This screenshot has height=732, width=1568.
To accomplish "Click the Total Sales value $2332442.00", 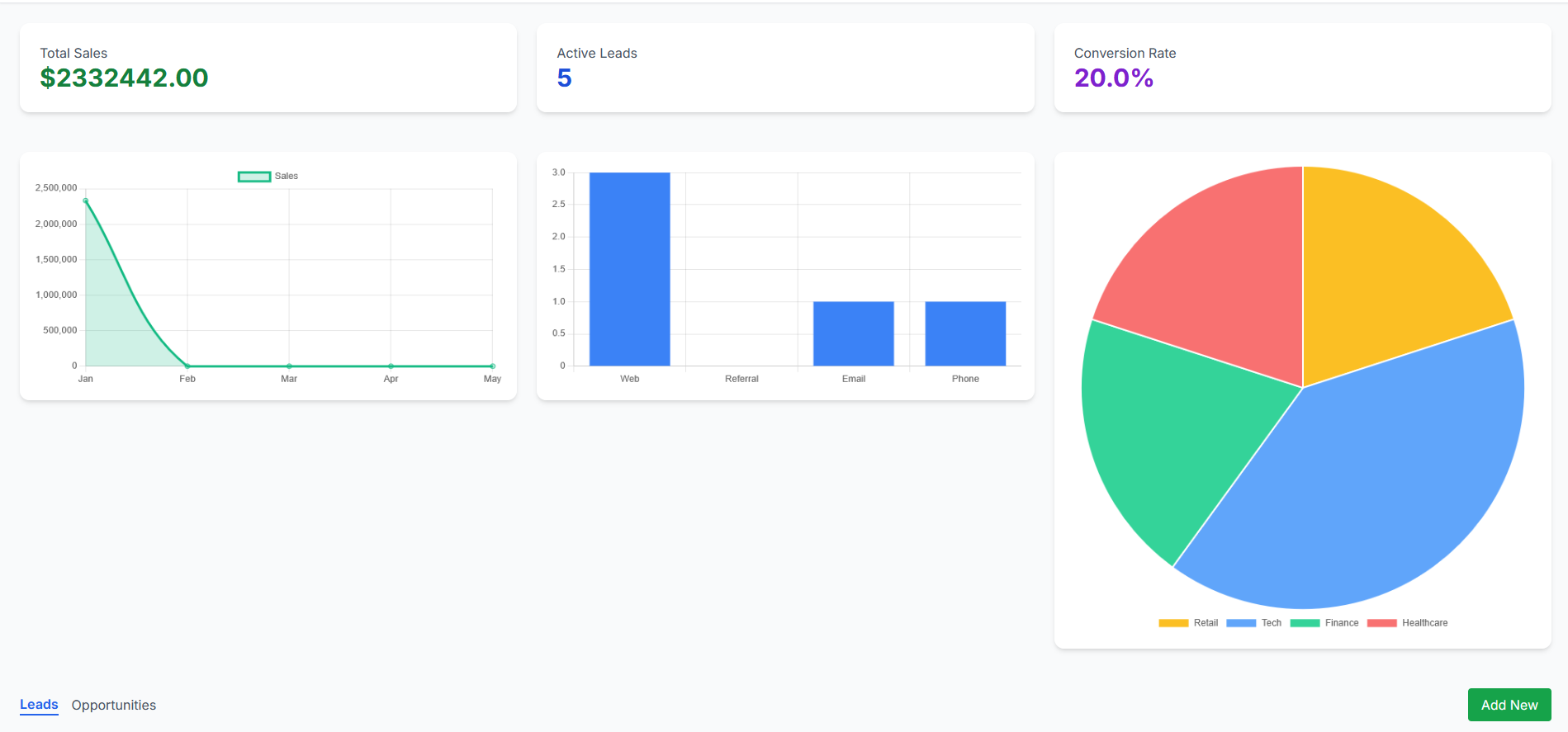I will [124, 78].
